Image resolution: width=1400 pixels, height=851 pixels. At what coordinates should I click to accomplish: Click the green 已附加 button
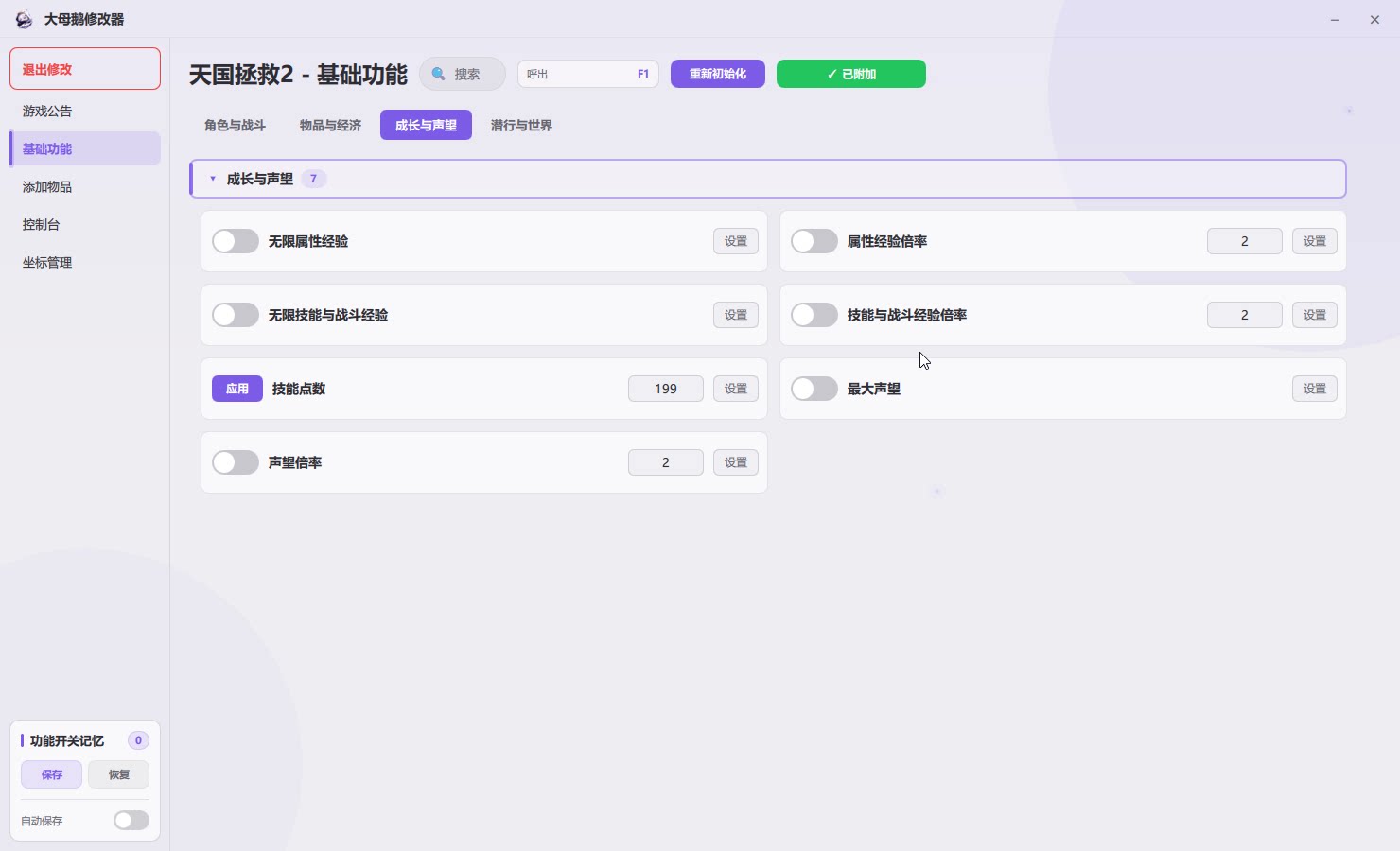pyautogui.click(x=851, y=74)
